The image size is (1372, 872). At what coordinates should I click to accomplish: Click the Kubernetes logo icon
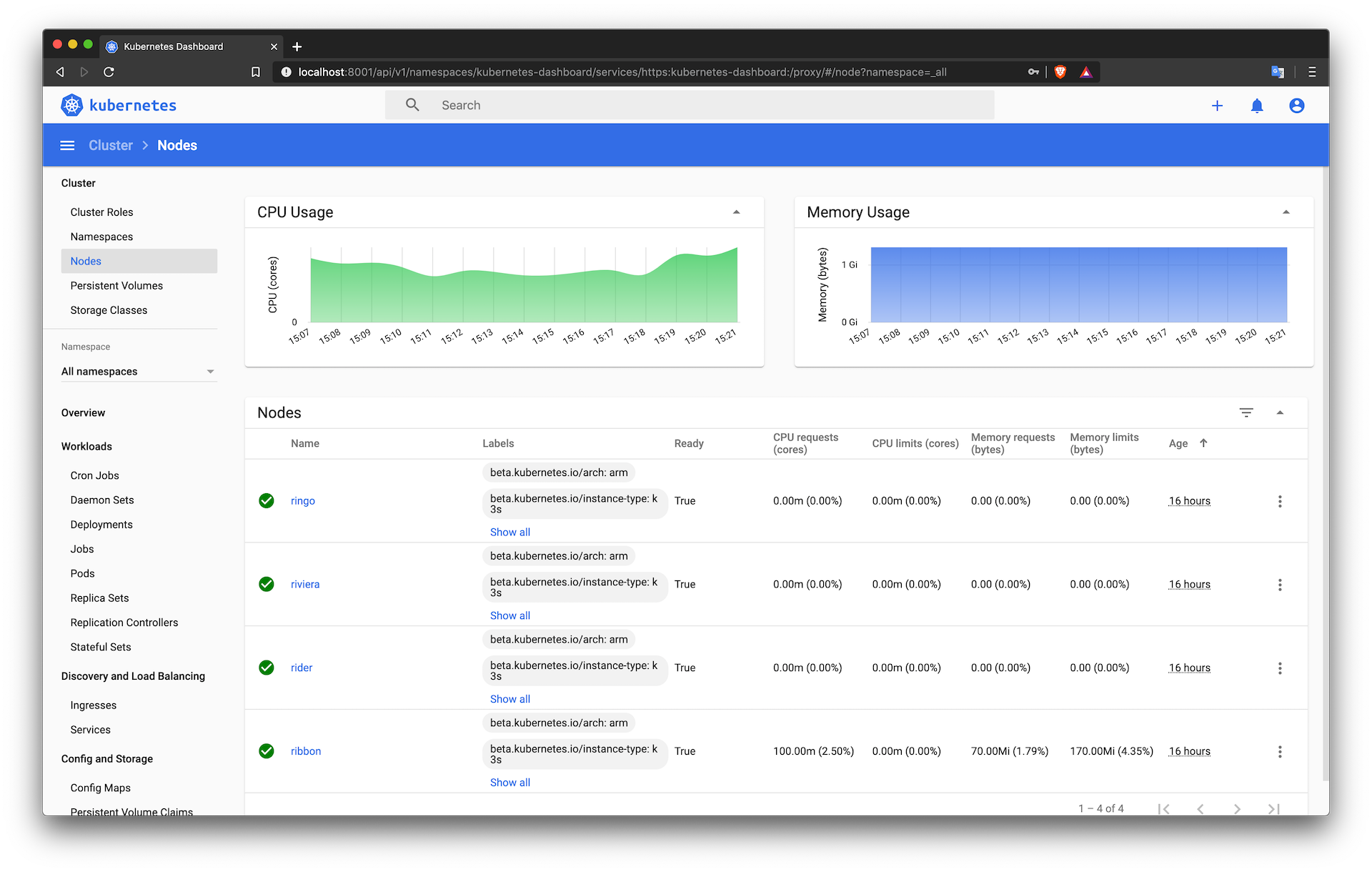pos(72,105)
